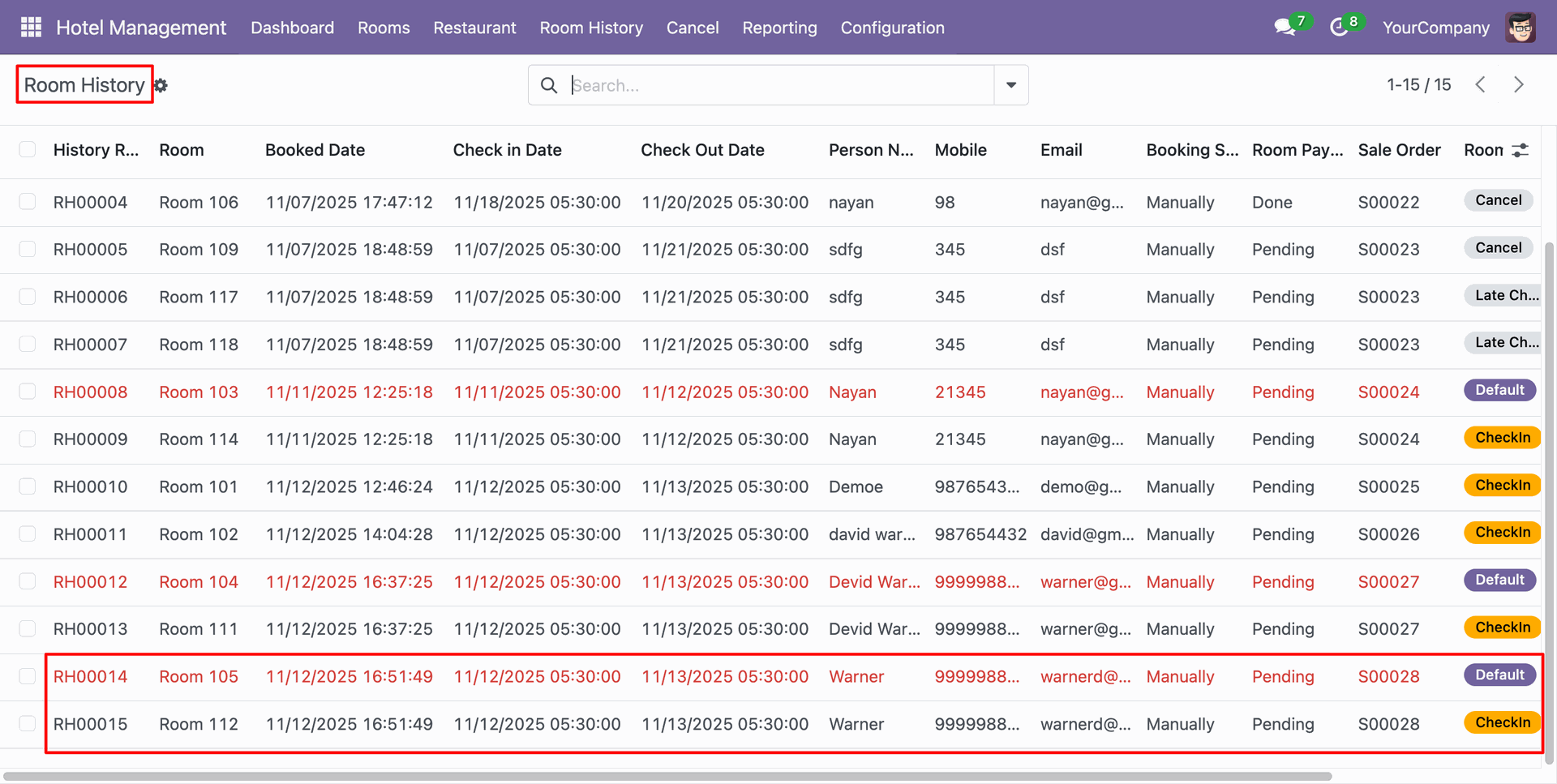Go to previous page arrow

(x=1480, y=84)
